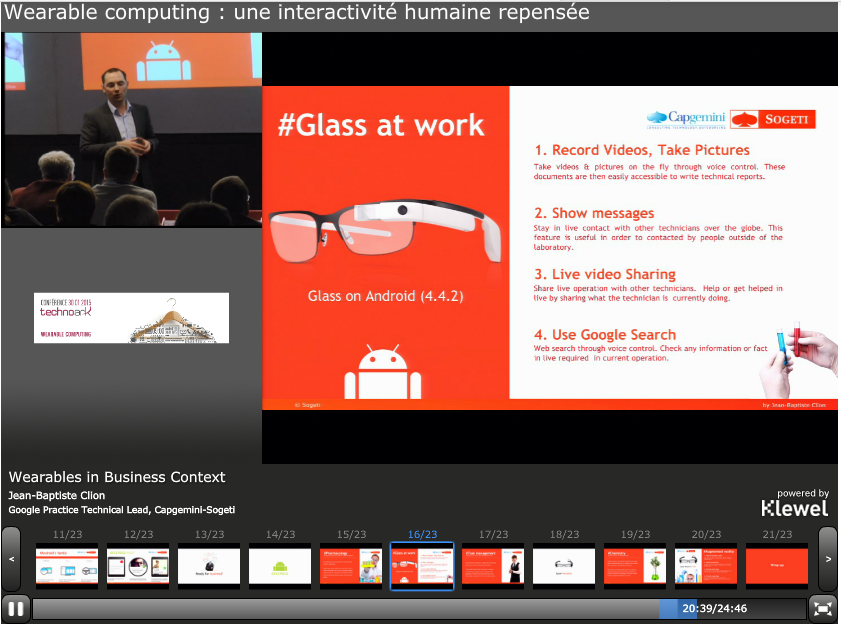This screenshot has height=626, width=841.
Task: Pause the presentation playback
Action: coord(16,609)
